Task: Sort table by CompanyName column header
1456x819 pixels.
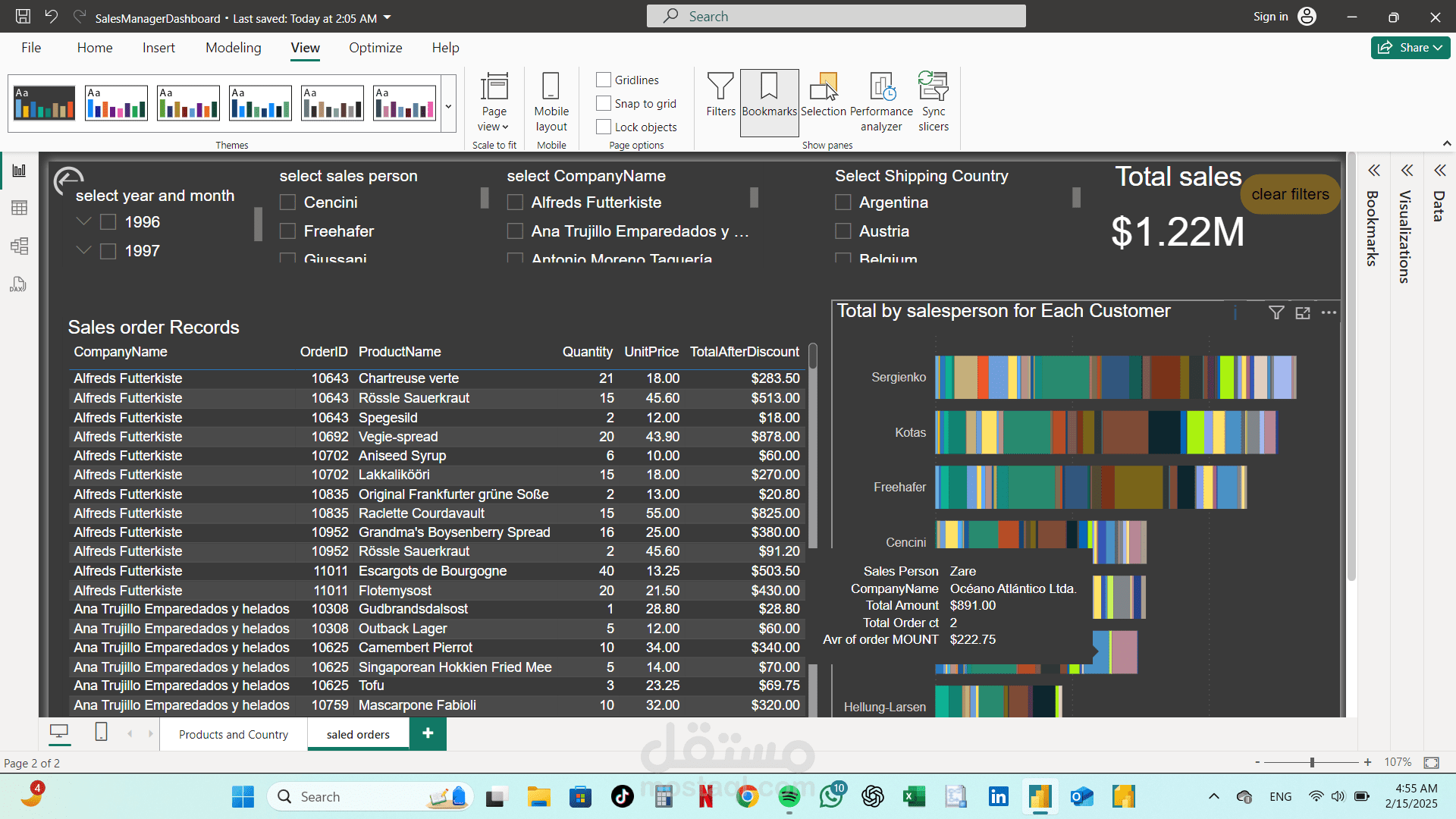Action: (x=121, y=352)
